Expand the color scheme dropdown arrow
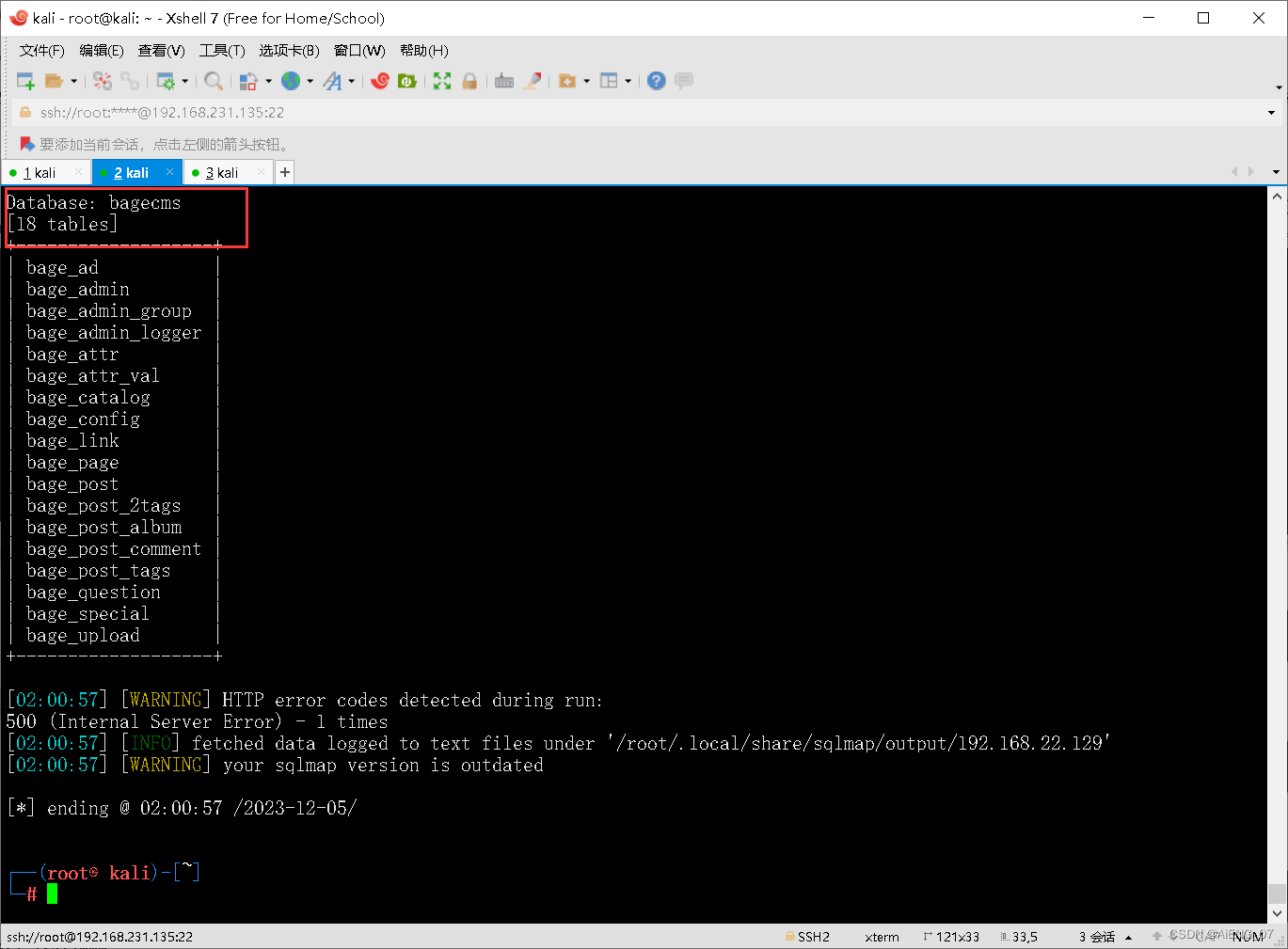The image size is (1288, 949). coord(268,81)
